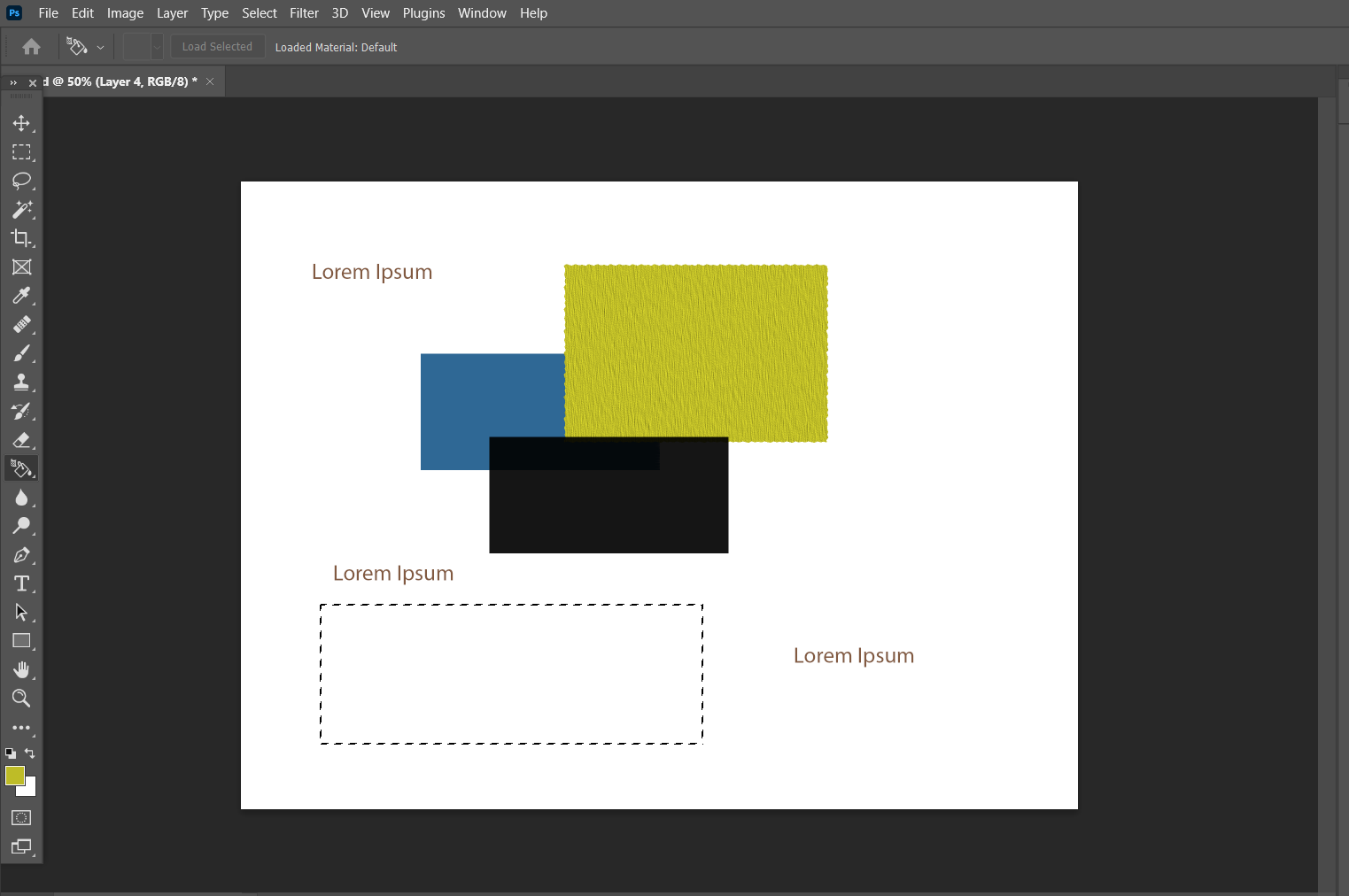Select the Pen tool
The width and height of the screenshot is (1349, 896).
coord(21,555)
